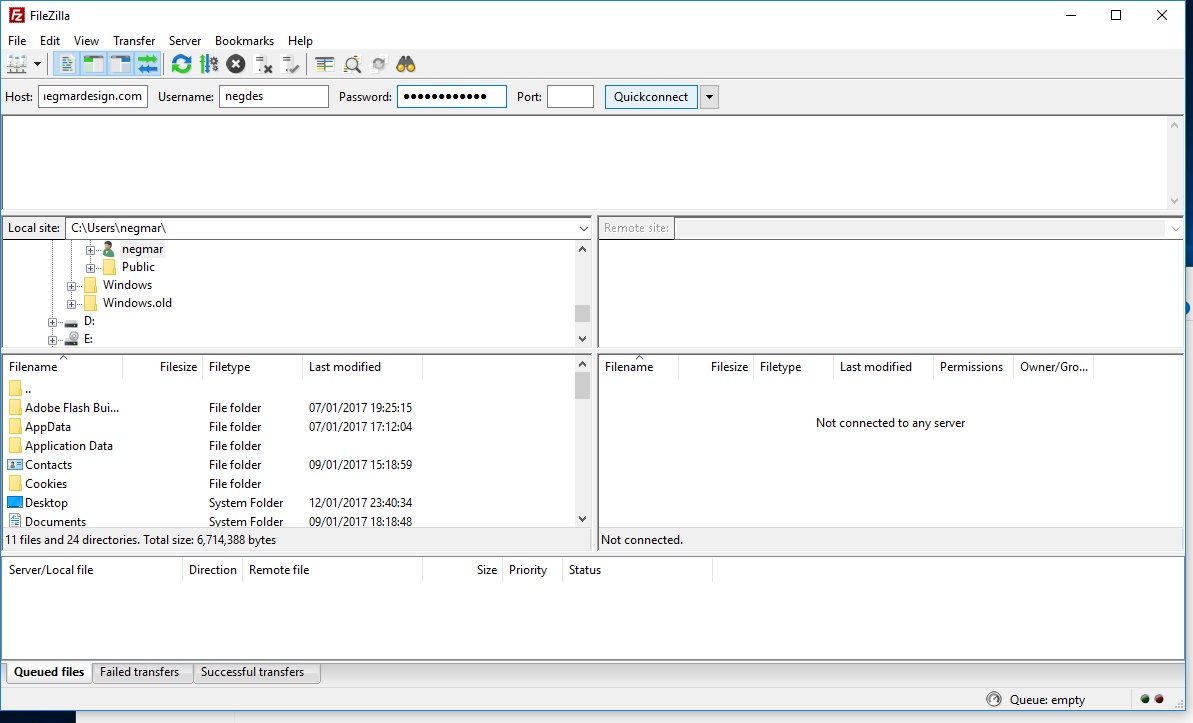Open the directory listing filters icon
Screen dimensions: 1193x723
tap(325, 64)
